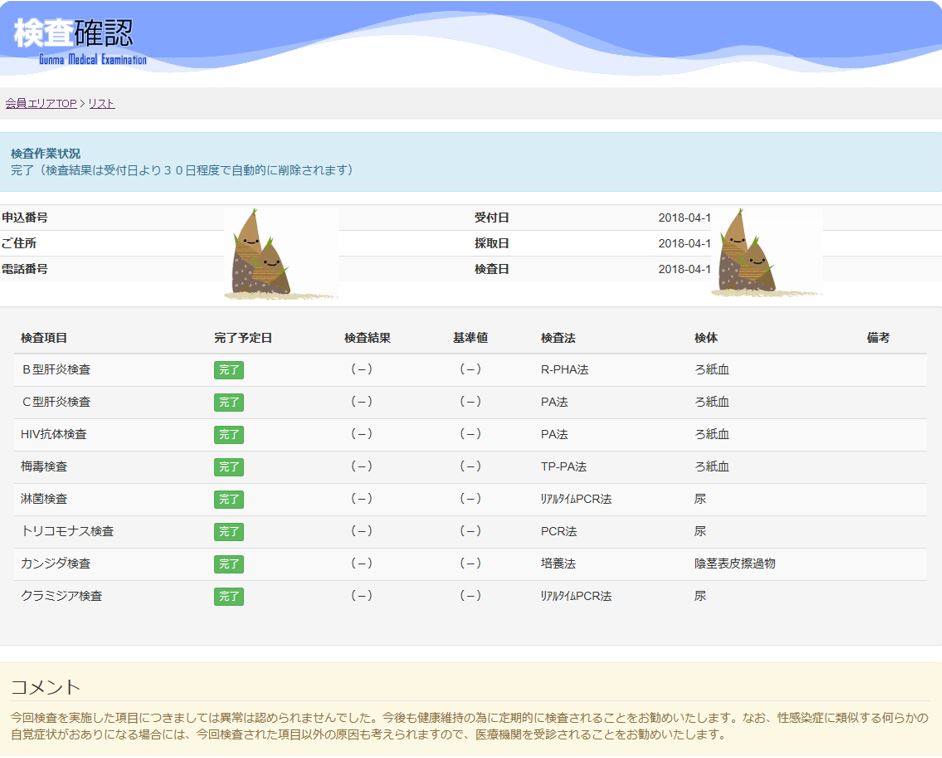This screenshot has height=758, width=942.
Task: Click the 完了 badge for 淋菌検査
Action: pos(229,500)
